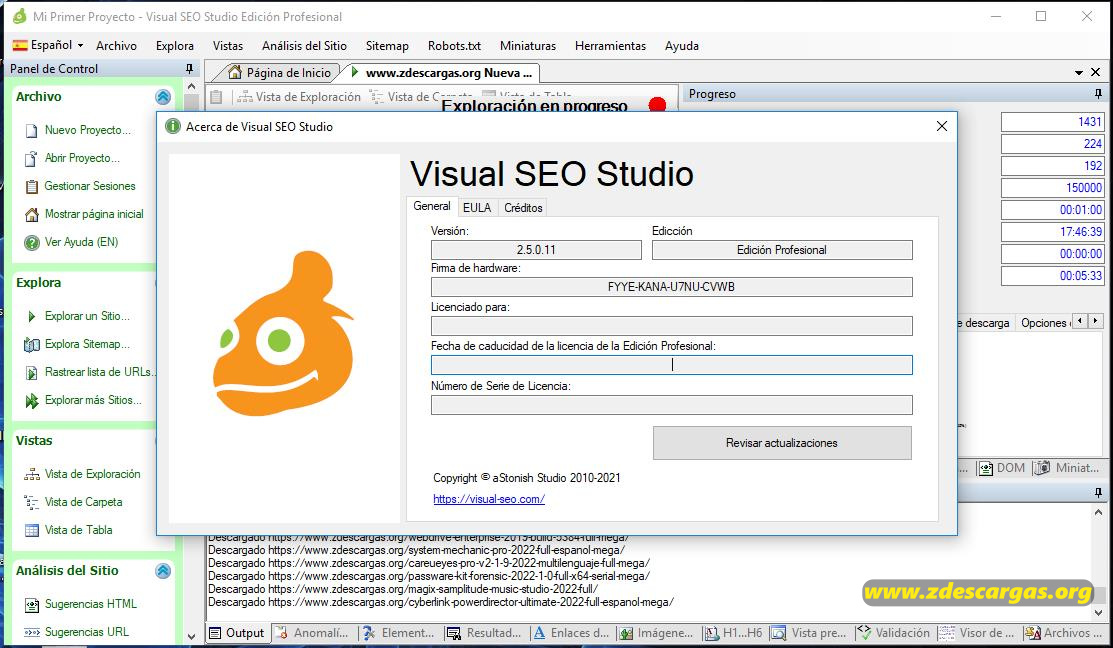Pin the Progreso pane

click(x=1098, y=94)
